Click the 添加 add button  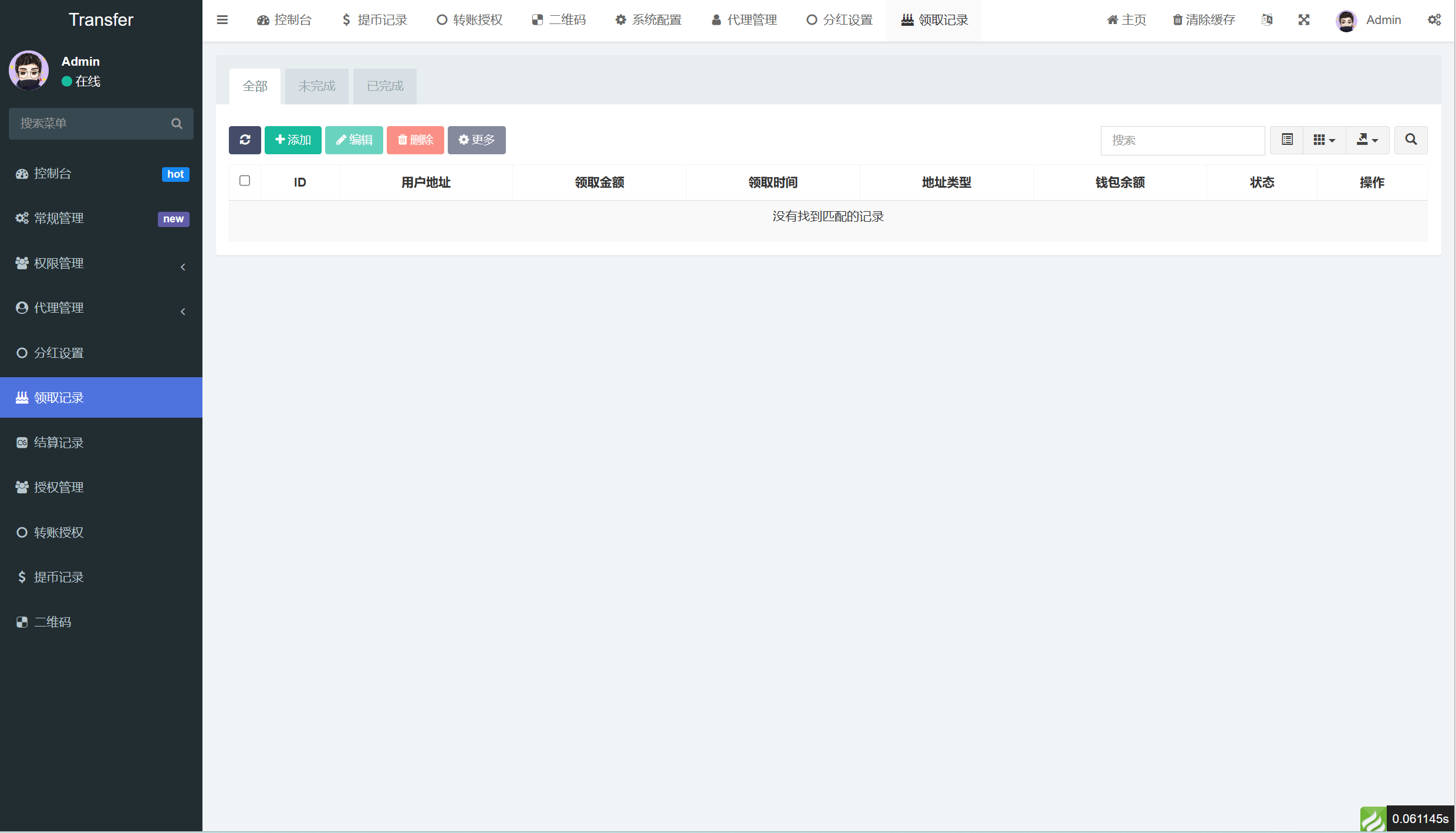[293, 140]
